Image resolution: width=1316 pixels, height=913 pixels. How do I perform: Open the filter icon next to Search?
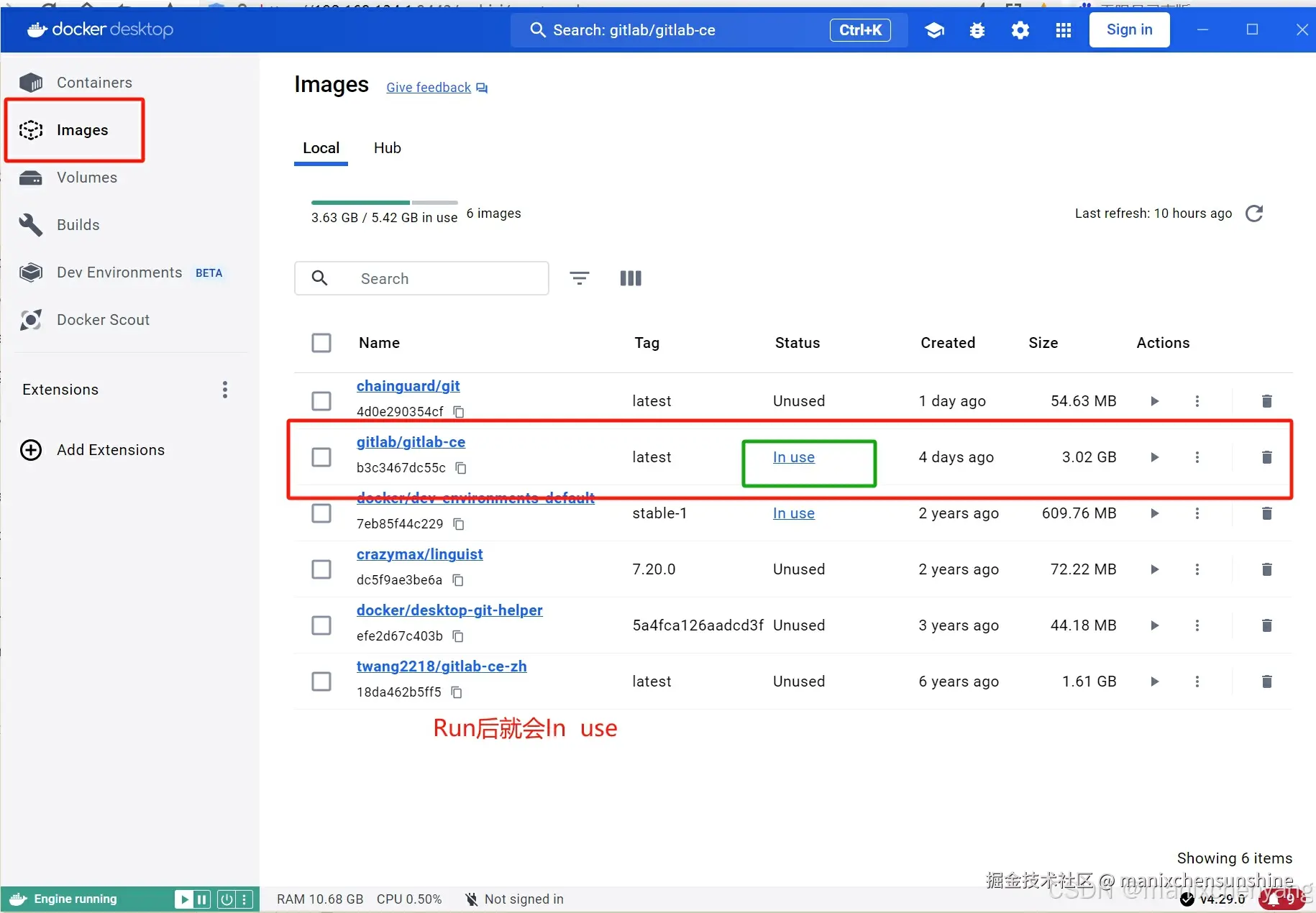click(580, 278)
